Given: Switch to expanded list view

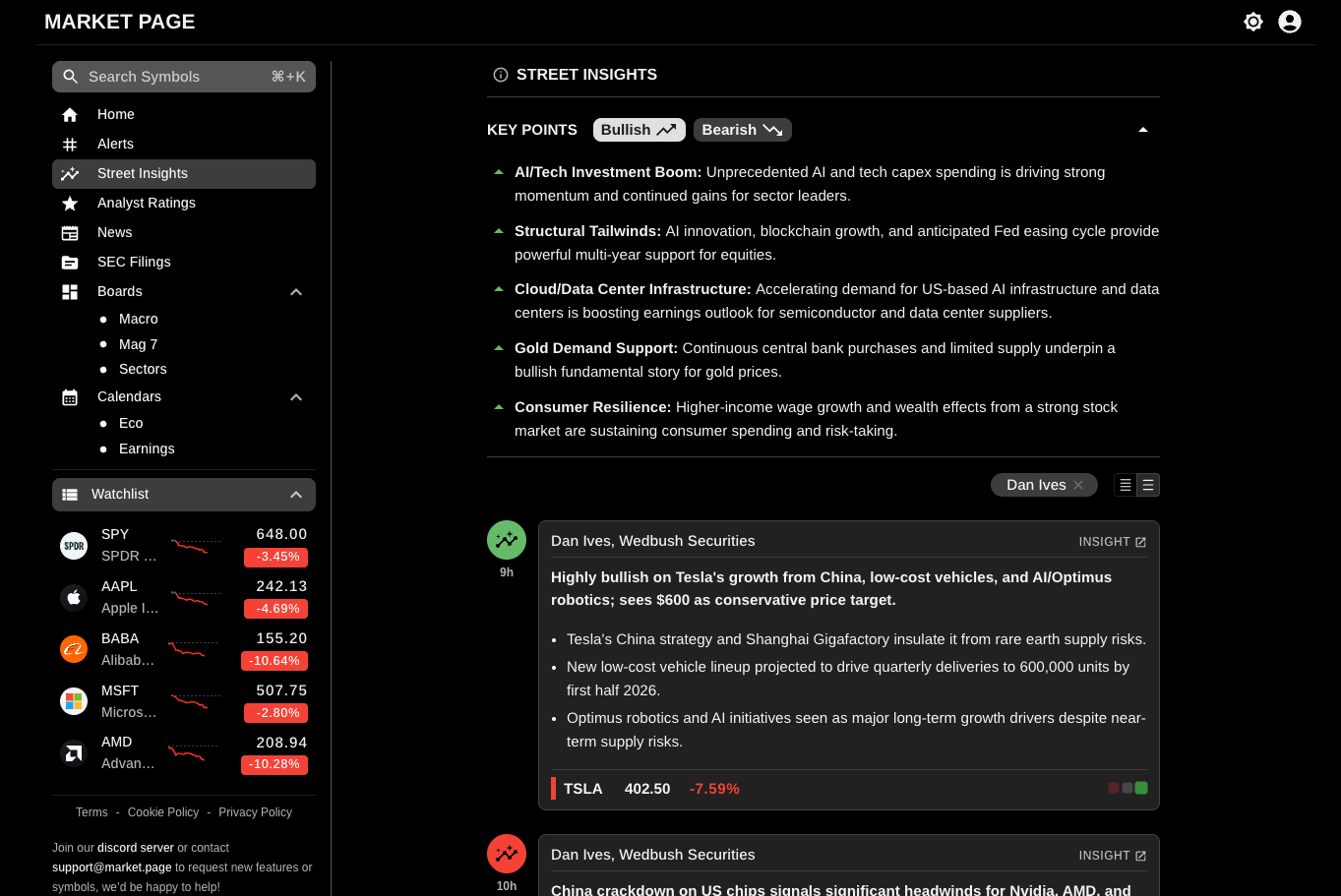Looking at the screenshot, I should tap(1148, 485).
